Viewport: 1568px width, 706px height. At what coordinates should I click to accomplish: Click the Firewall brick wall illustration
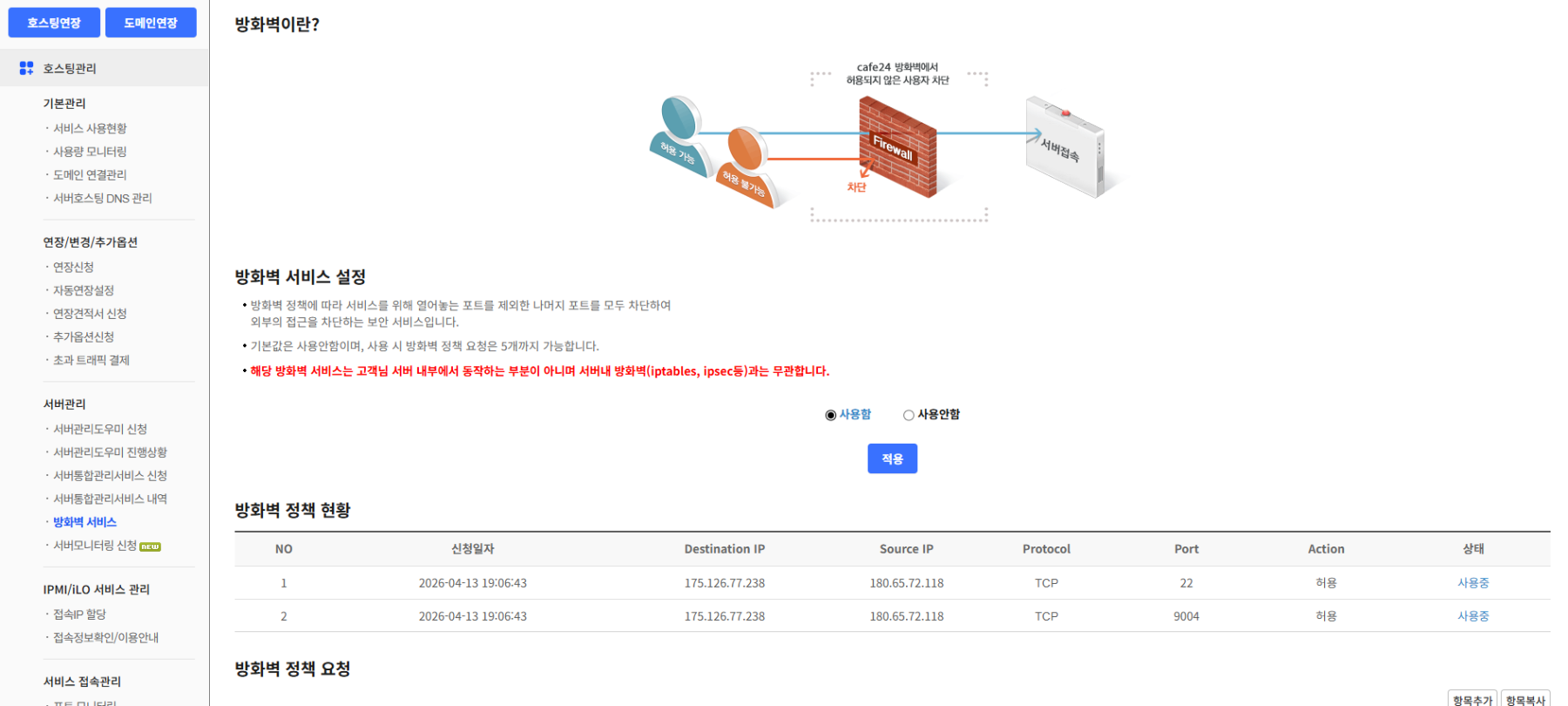click(x=897, y=146)
